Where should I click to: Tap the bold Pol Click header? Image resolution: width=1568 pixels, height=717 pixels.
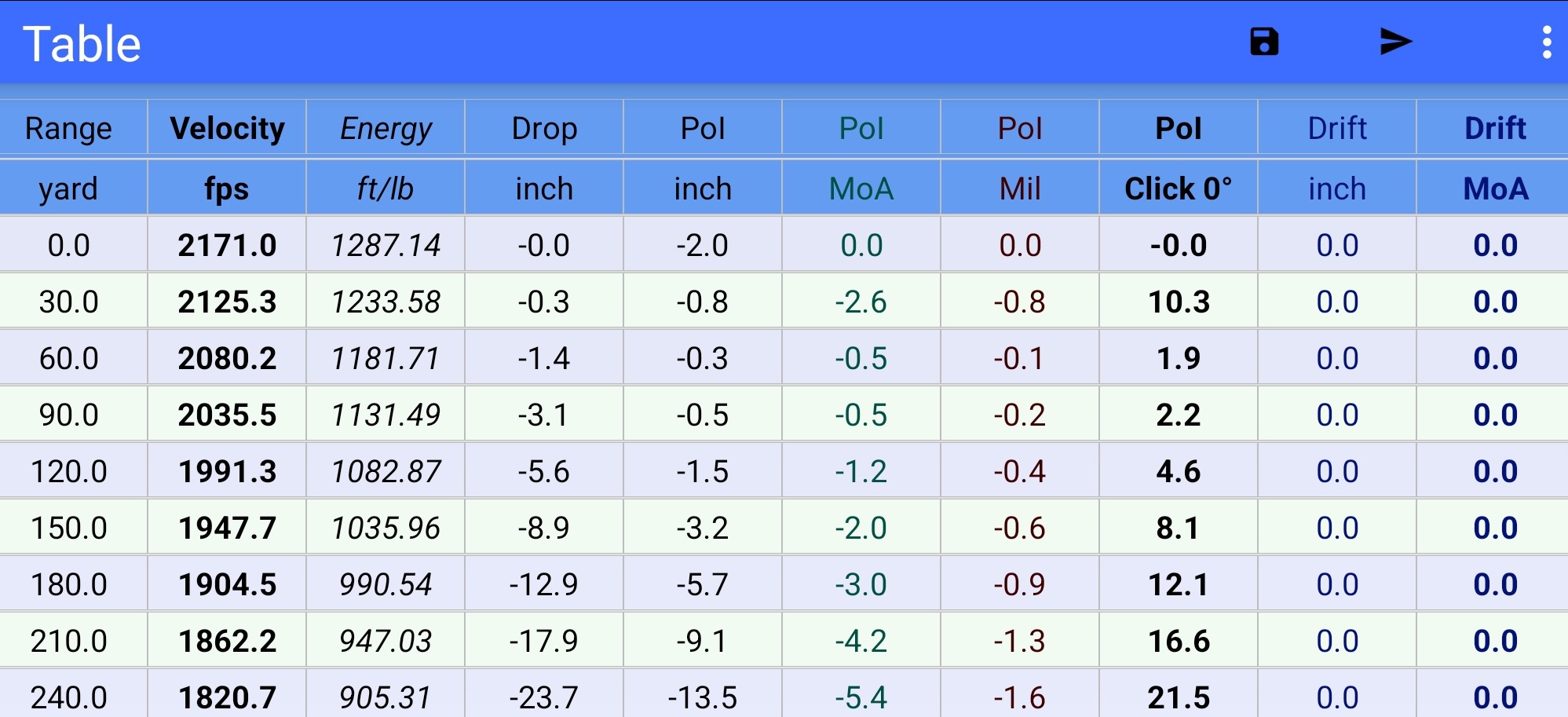point(1178,128)
